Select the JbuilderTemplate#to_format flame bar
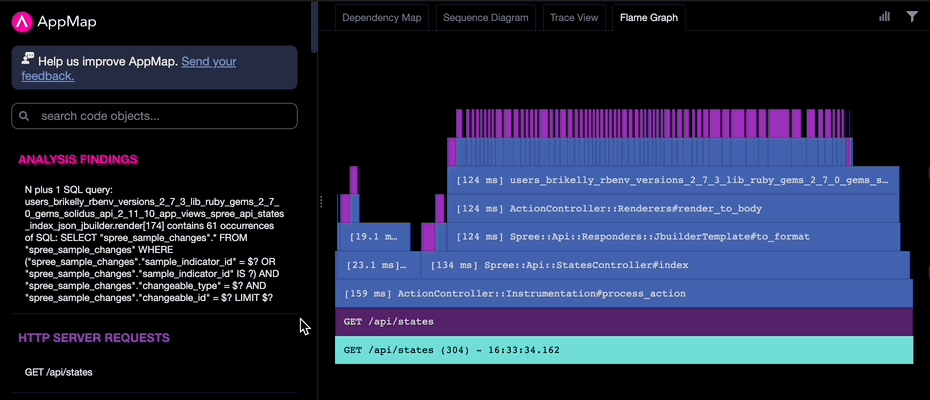 pyautogui.click(x=673, y=236)
